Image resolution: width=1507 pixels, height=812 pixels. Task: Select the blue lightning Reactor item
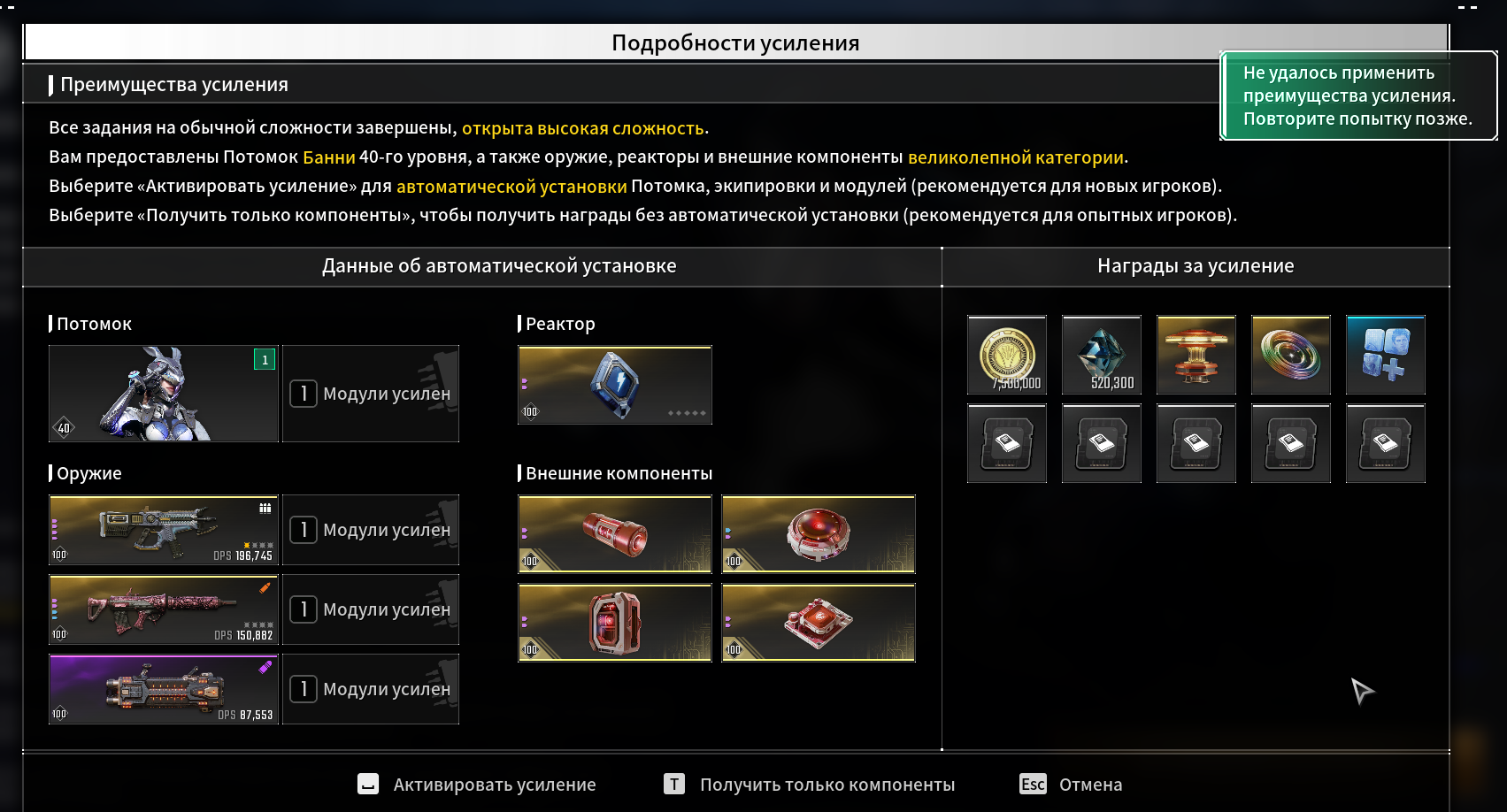615,385
